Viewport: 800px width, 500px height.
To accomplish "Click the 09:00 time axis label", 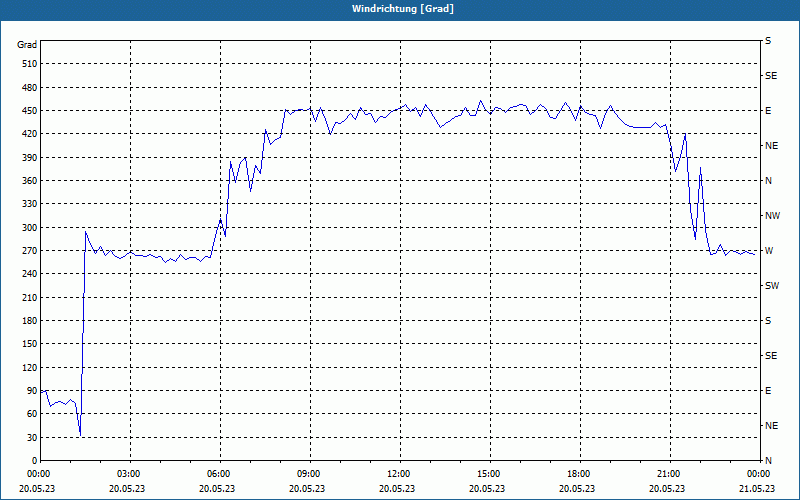I will pos(307,474).
